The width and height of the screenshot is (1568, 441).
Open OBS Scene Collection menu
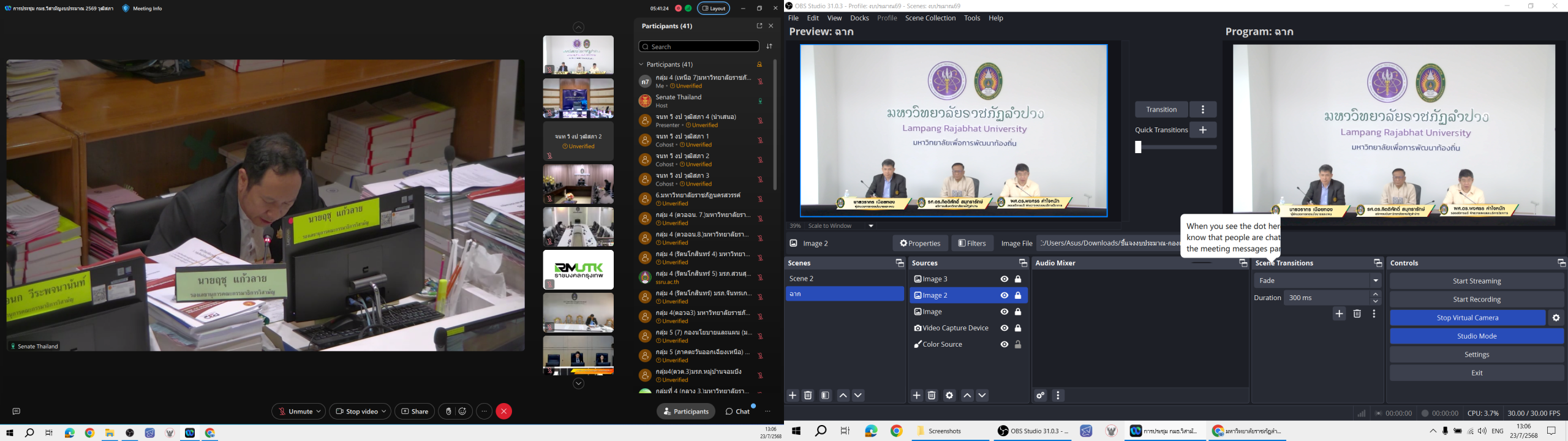[x=930, y=18]
